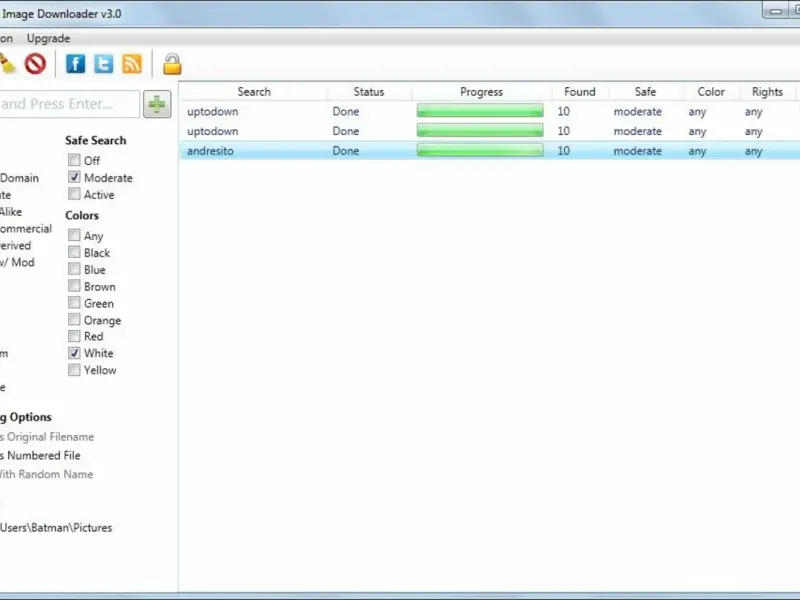This screenshot has height=600, width=800.
Task: Click the search term input field
Action: [x=69, y=104]
